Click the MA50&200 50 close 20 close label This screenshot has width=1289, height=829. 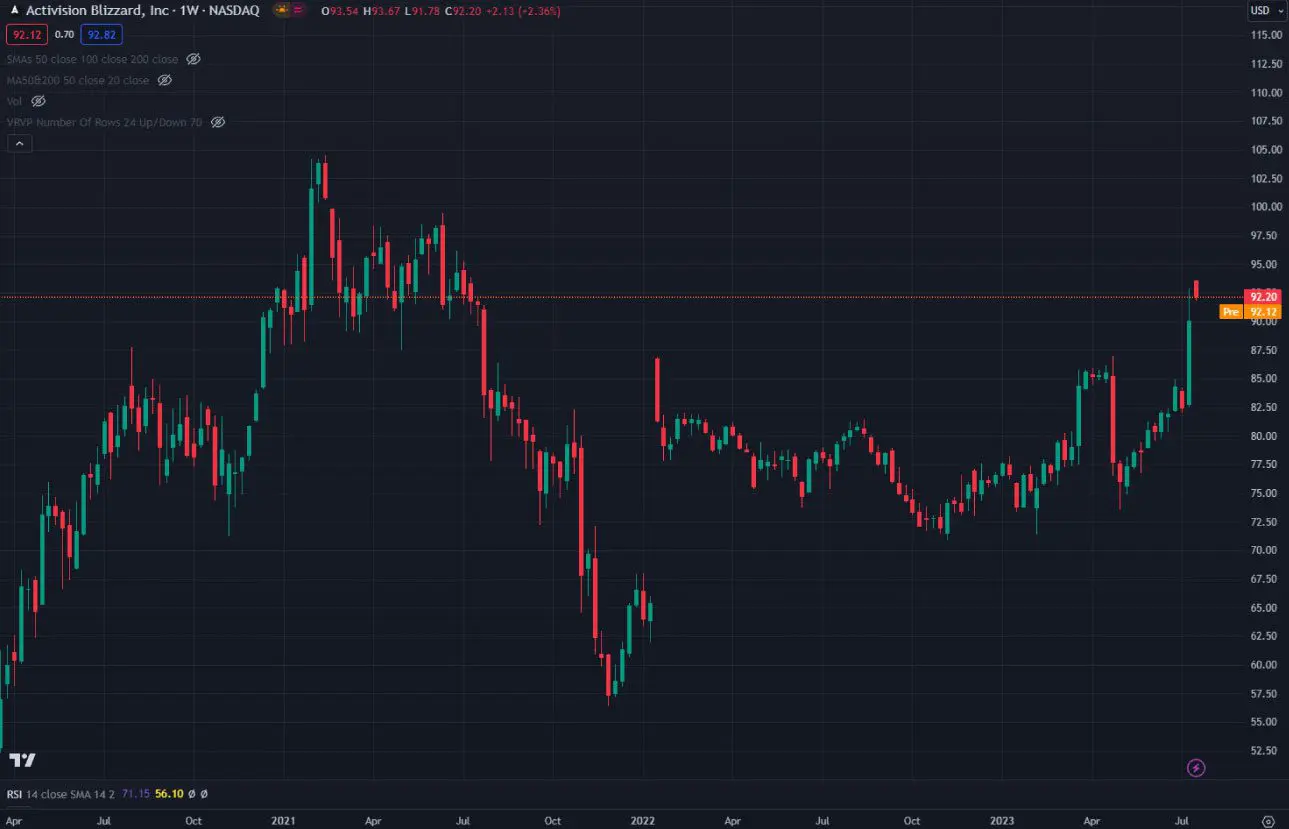click(78, 80)
